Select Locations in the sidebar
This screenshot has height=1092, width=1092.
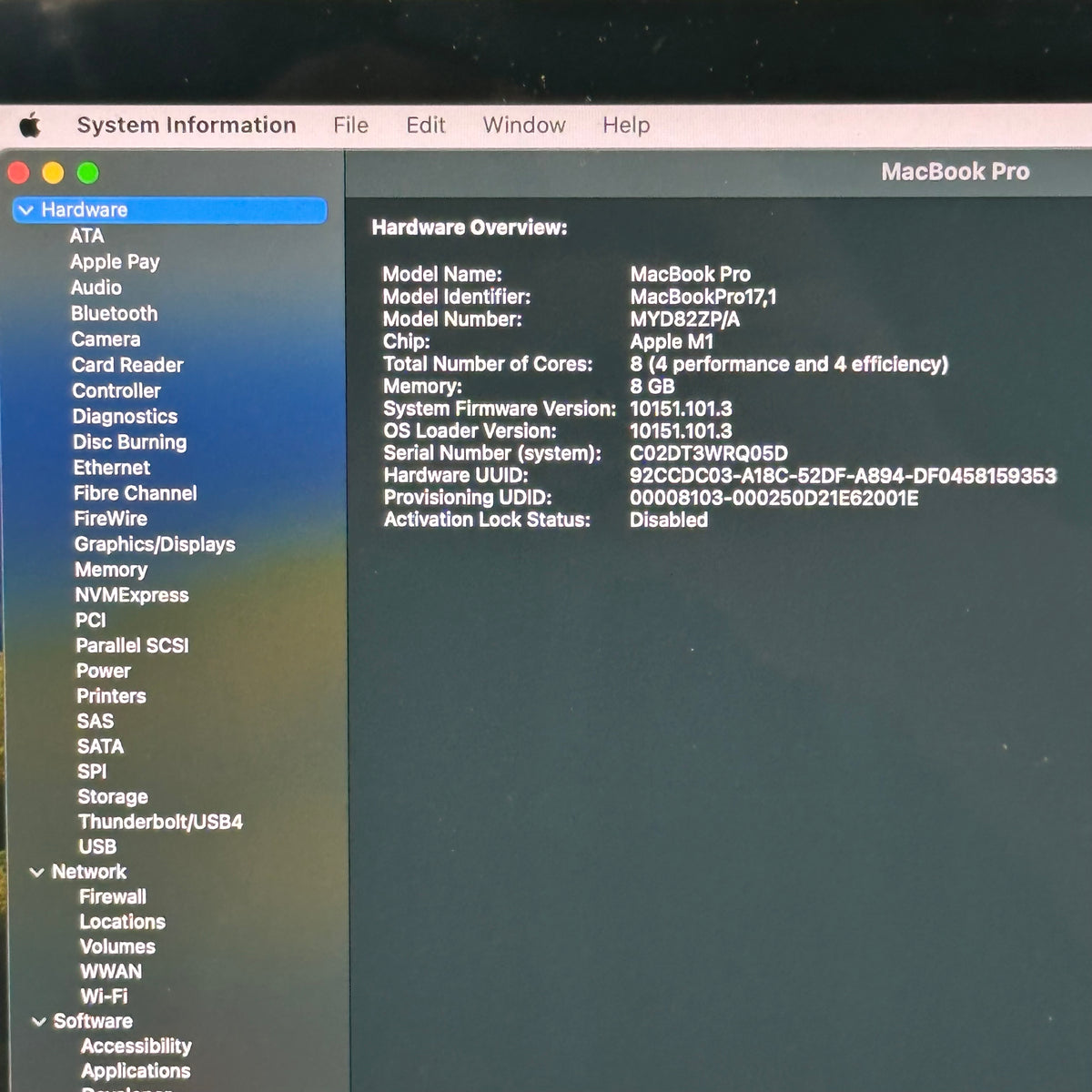tap(123, 922)
